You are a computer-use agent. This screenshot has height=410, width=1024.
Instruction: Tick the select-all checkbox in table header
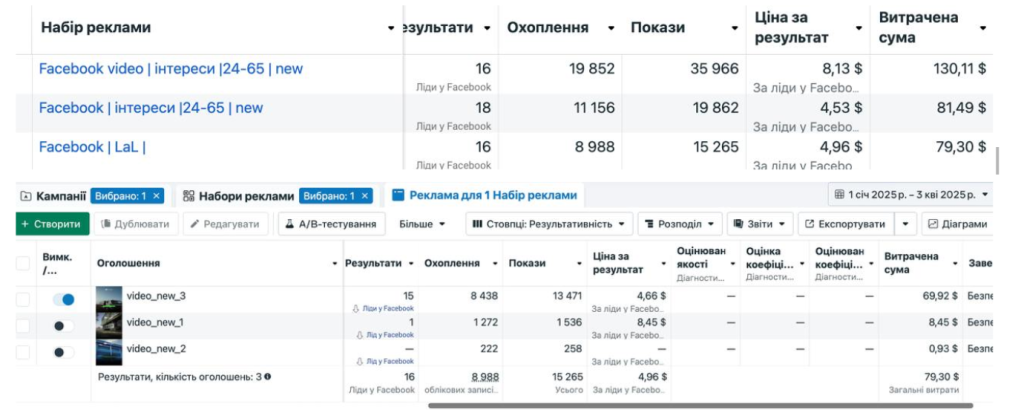click(23, 263)
